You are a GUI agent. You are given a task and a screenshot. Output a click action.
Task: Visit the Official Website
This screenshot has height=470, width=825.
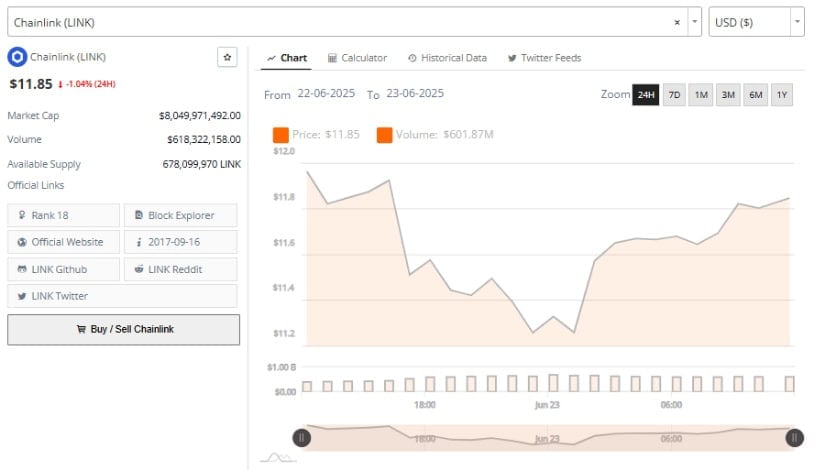tap(64, 242)
